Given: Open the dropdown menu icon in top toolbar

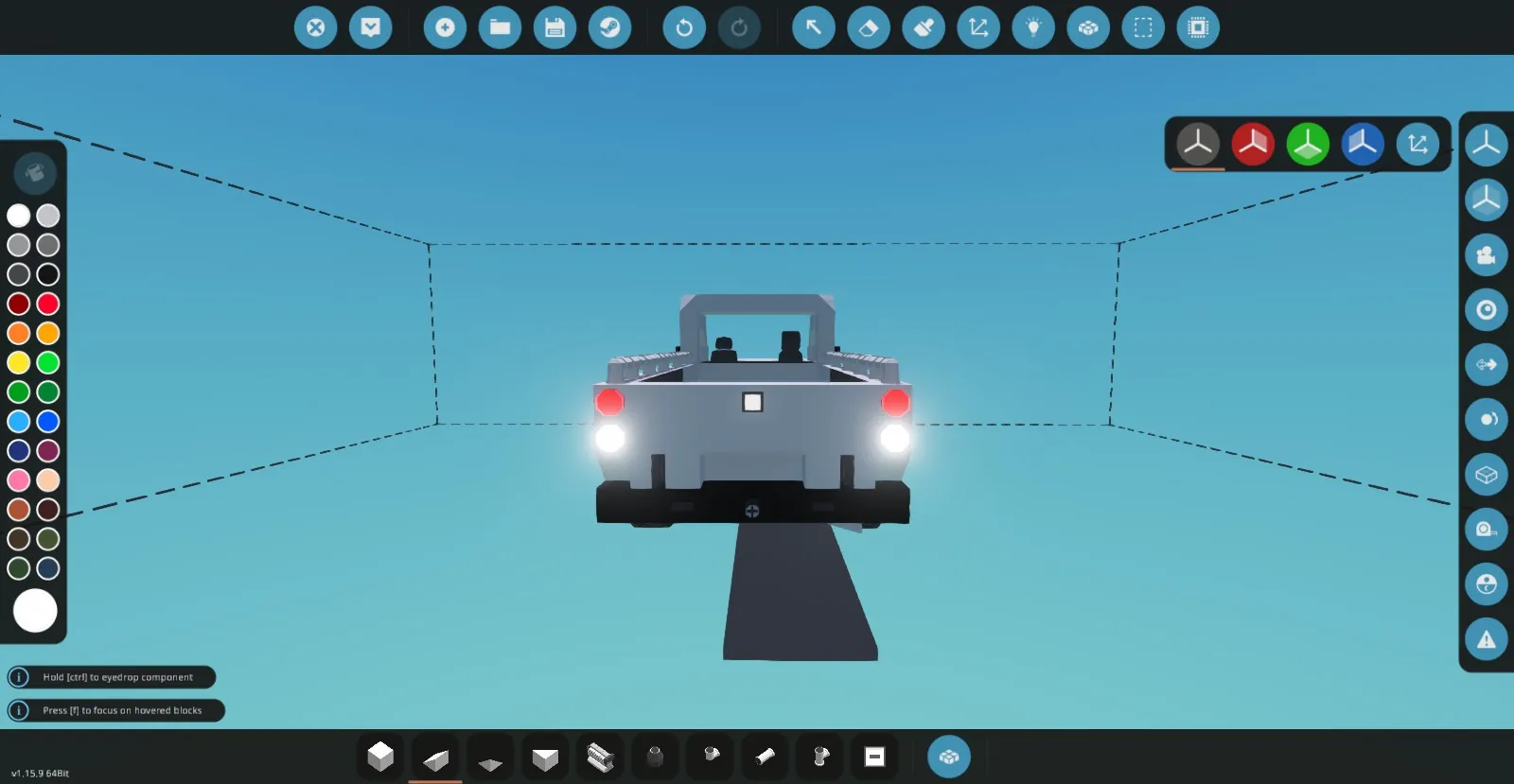Looking at the screenshot, I should [370, 27].
